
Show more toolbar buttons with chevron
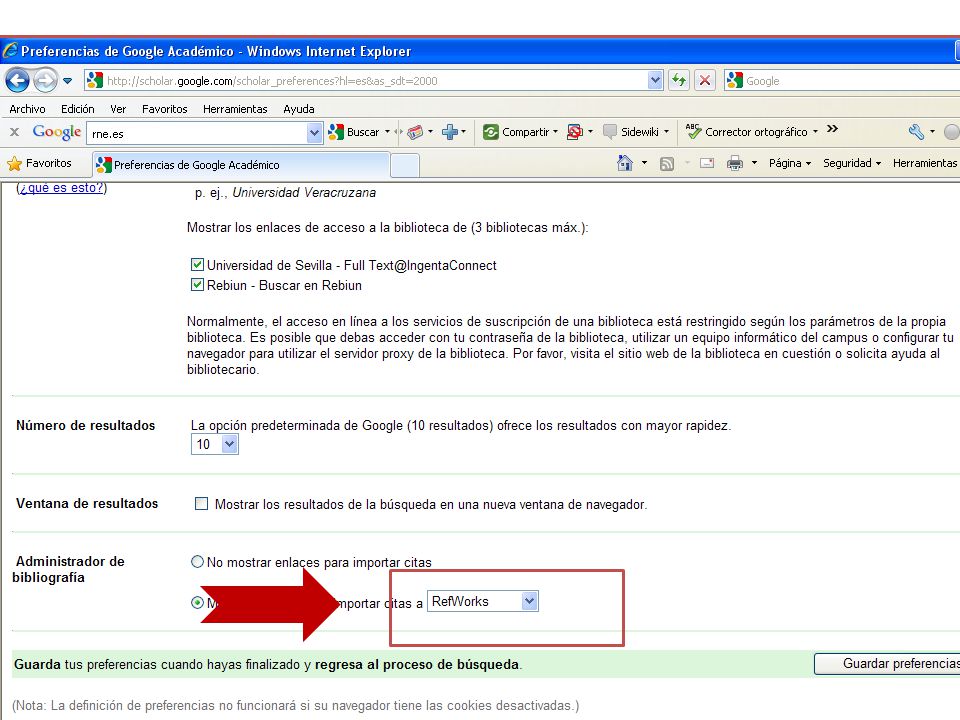point(832,129)
